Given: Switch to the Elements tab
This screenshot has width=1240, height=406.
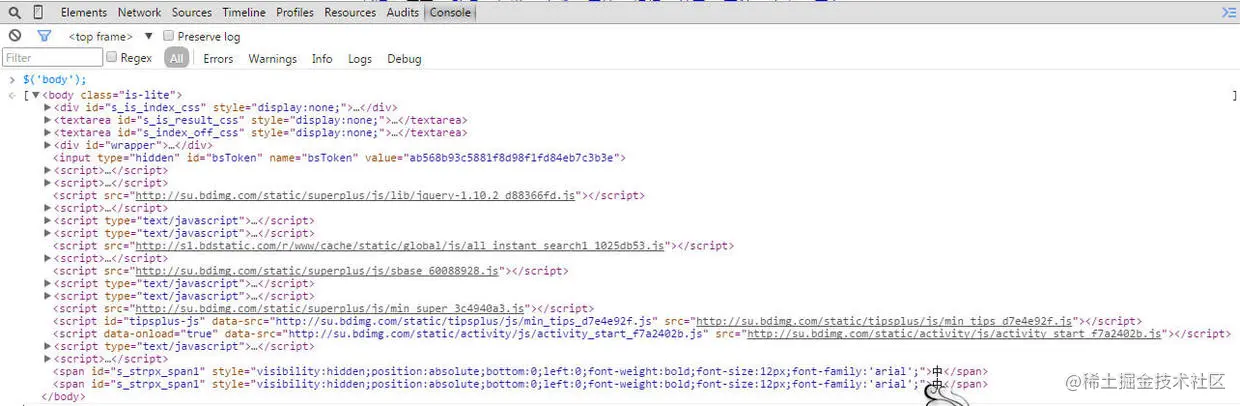Looking at the screenshot, I should (84, 13).
